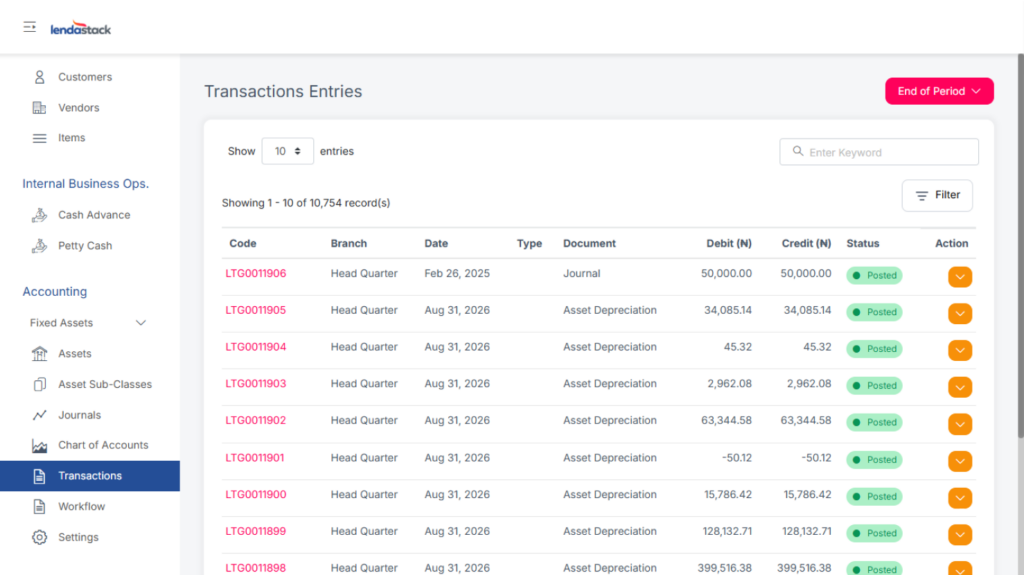Screen dimensions: 1024x575
Task: Open Cash Advance via its hand icon
Action: pyautogui.click(x=40, y=215)
